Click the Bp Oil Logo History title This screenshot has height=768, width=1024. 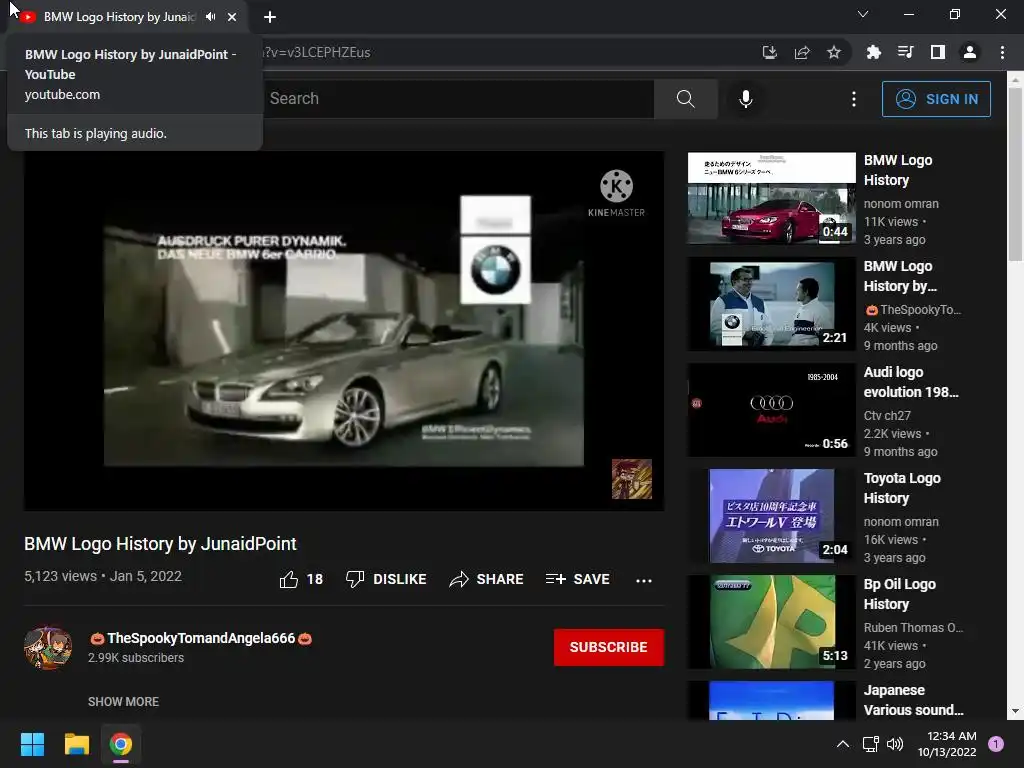click(899, 594)
